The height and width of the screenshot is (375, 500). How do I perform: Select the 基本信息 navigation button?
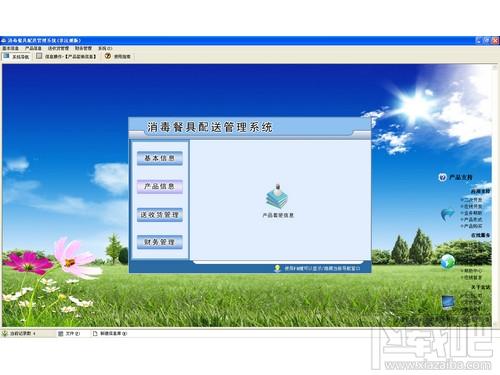pos(160,158)
